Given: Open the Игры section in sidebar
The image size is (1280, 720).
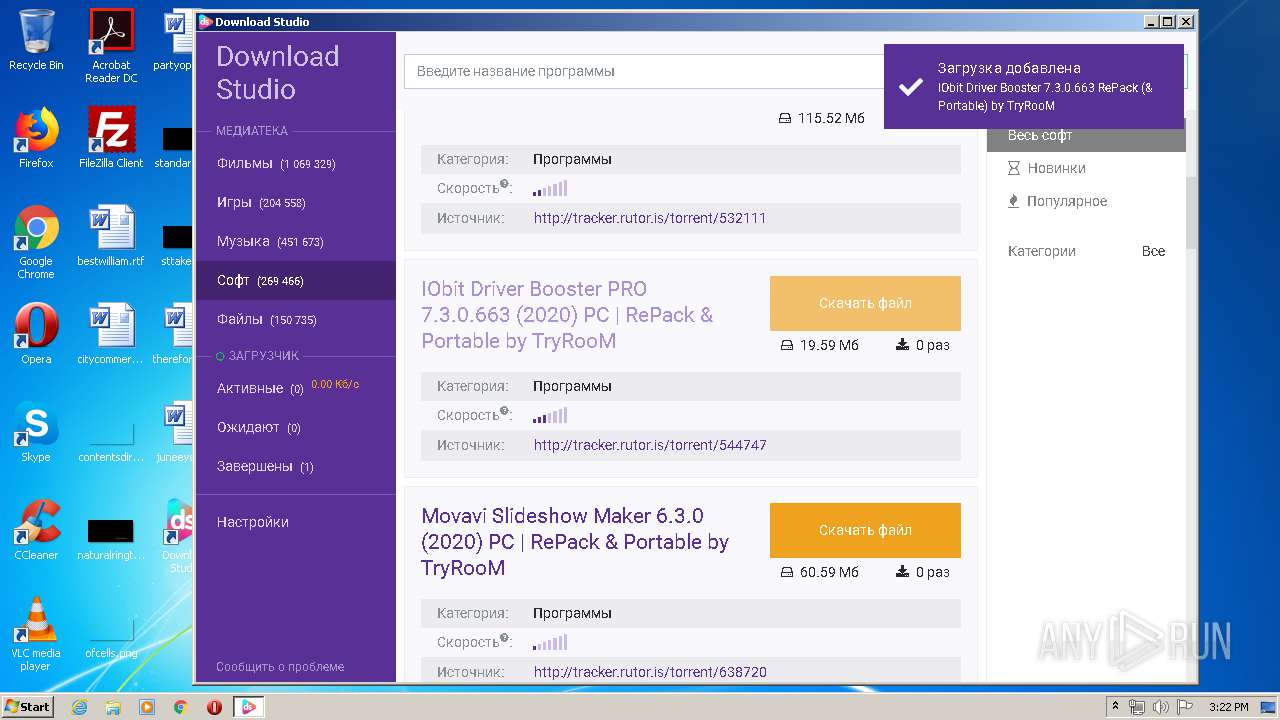Looking at the screenshot, I should (x=260, y=202).
